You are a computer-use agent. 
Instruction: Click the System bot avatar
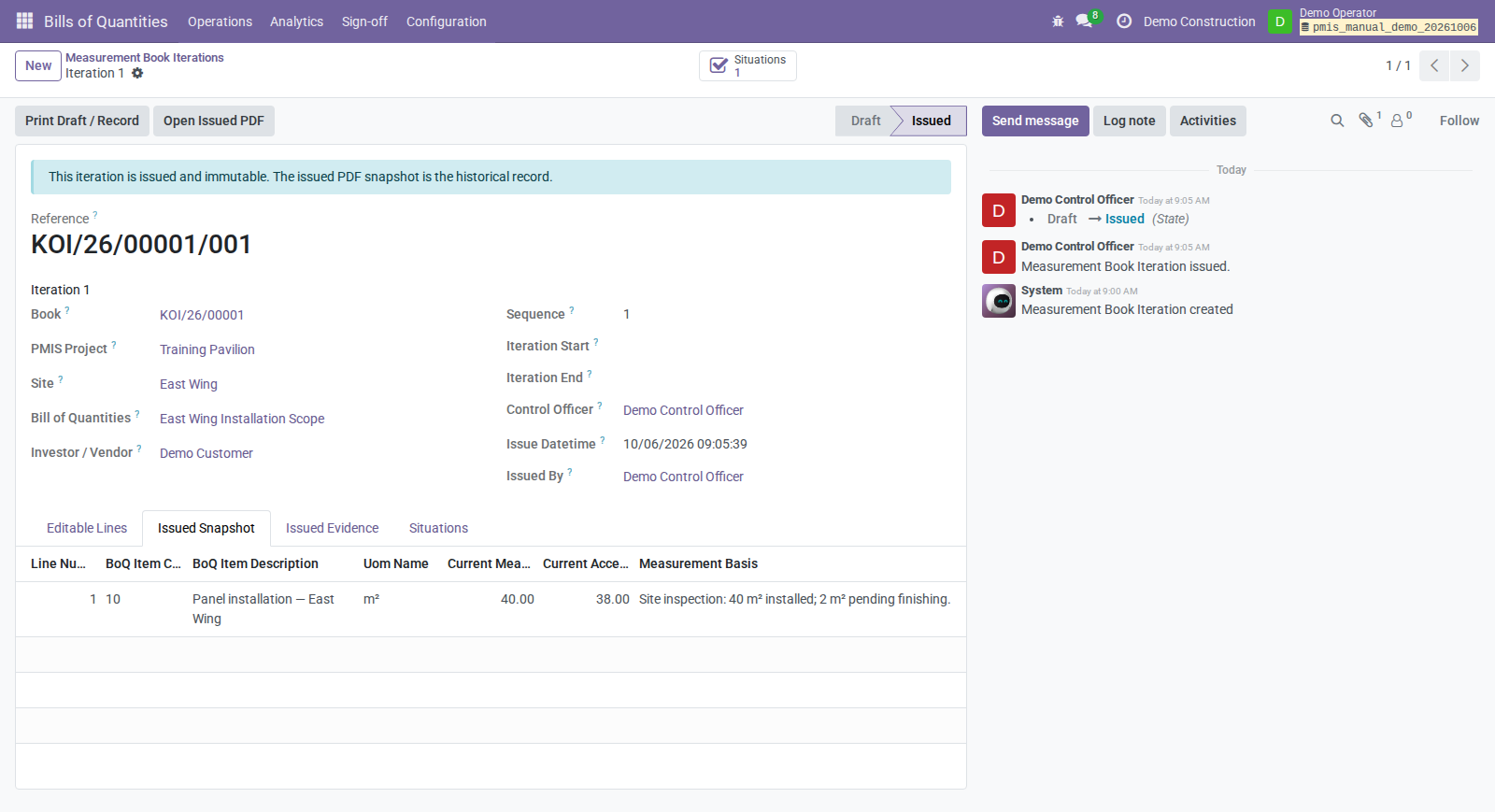[x=999, y=301]
